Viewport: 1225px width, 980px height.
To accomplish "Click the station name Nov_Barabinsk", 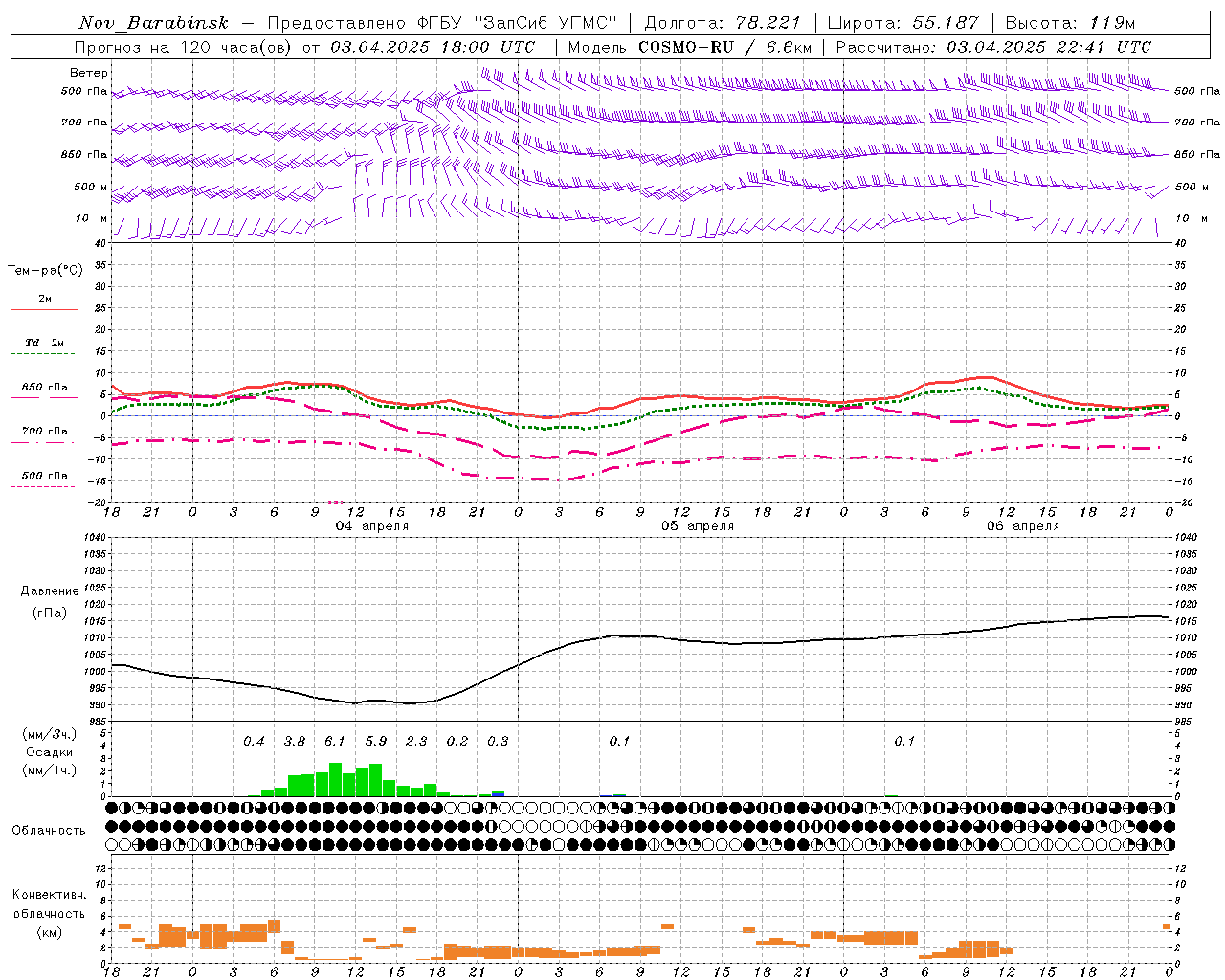I will click(153, 23).
